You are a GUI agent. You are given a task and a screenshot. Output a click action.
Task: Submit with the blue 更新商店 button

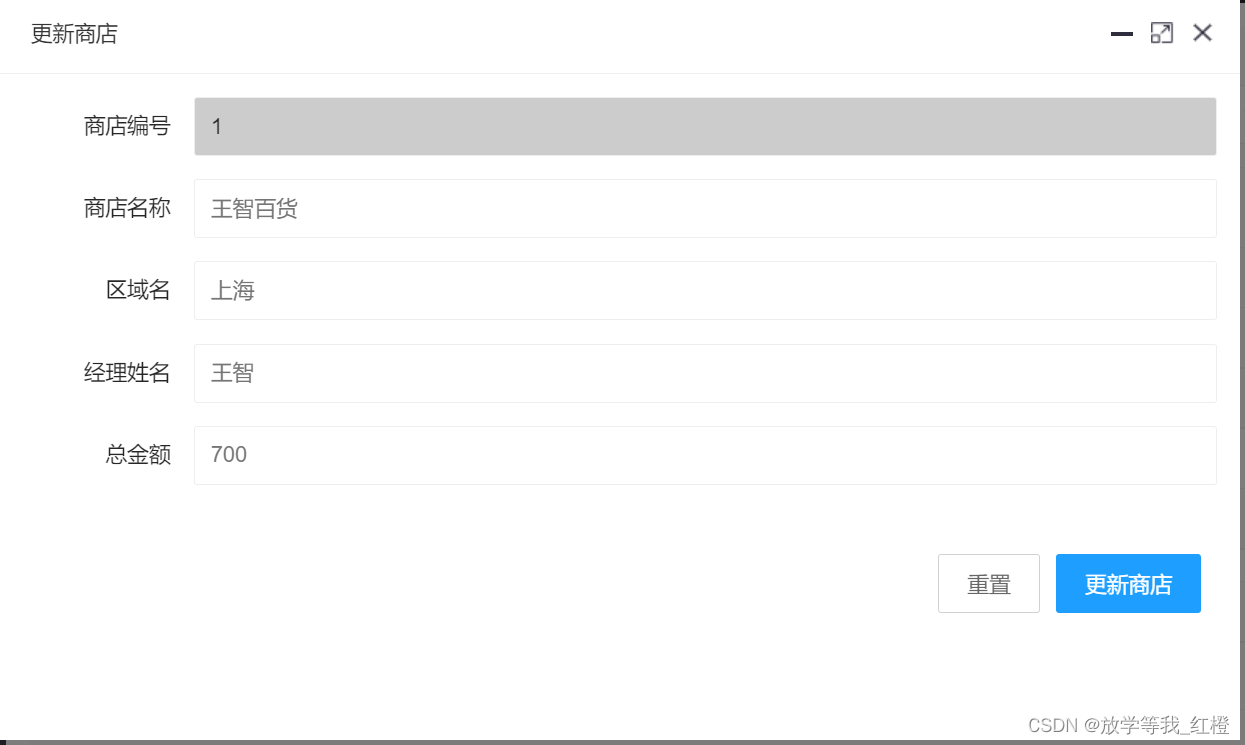point(1128,584)
